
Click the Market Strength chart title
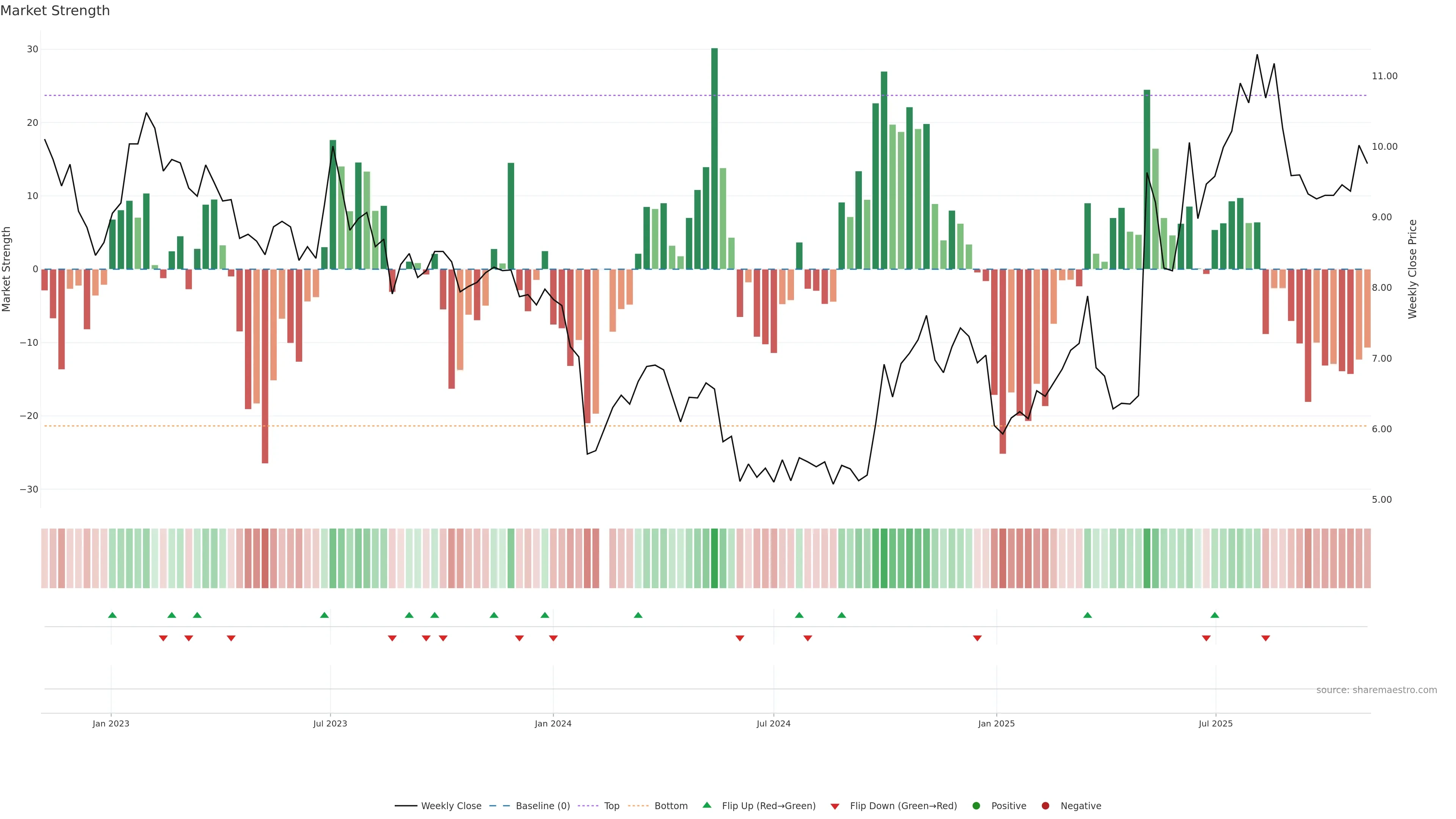pyautogui.click(x=55, y=11)
